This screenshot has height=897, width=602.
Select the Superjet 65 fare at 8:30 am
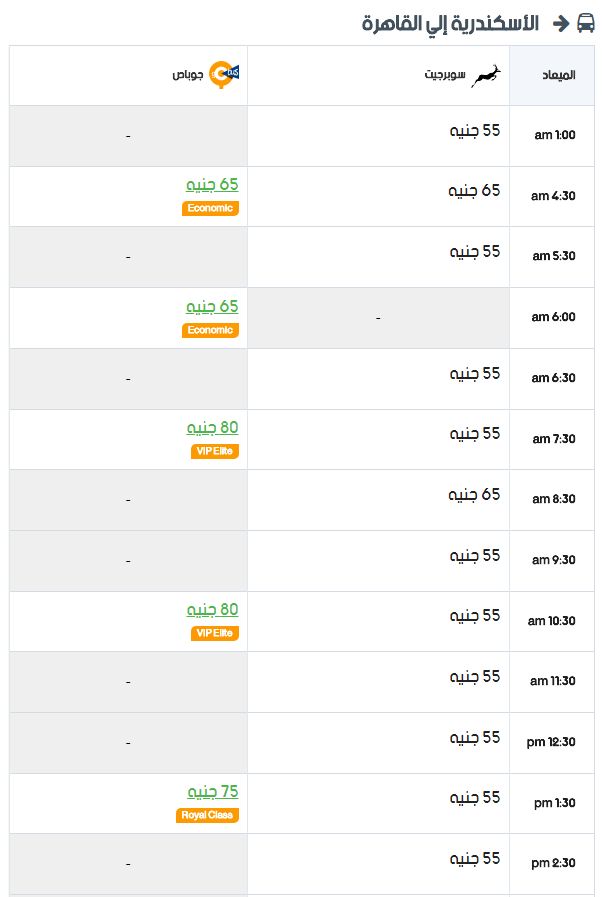tap(474, 494)
